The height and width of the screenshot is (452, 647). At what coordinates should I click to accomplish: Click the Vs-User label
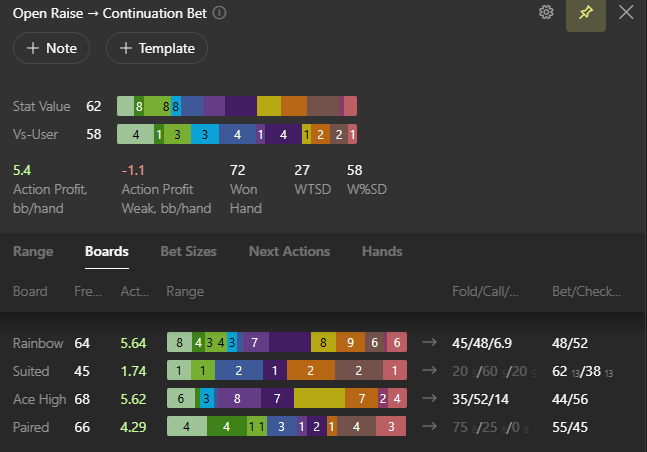click(35, 135)
